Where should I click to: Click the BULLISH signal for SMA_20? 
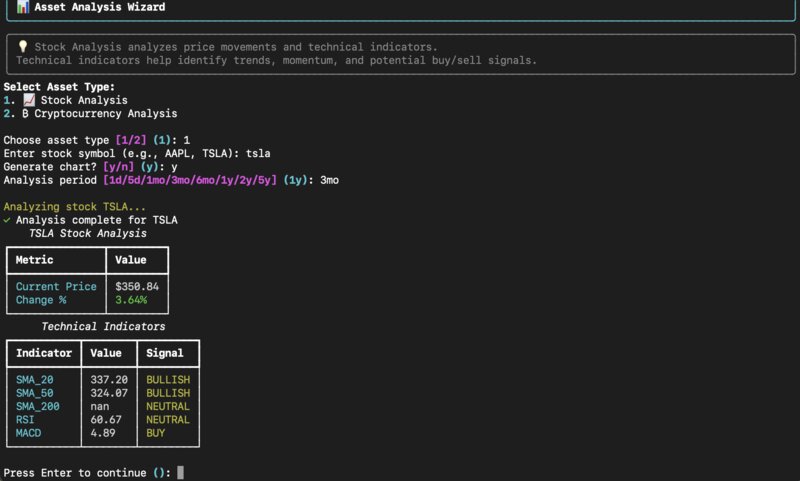point(168,379)
